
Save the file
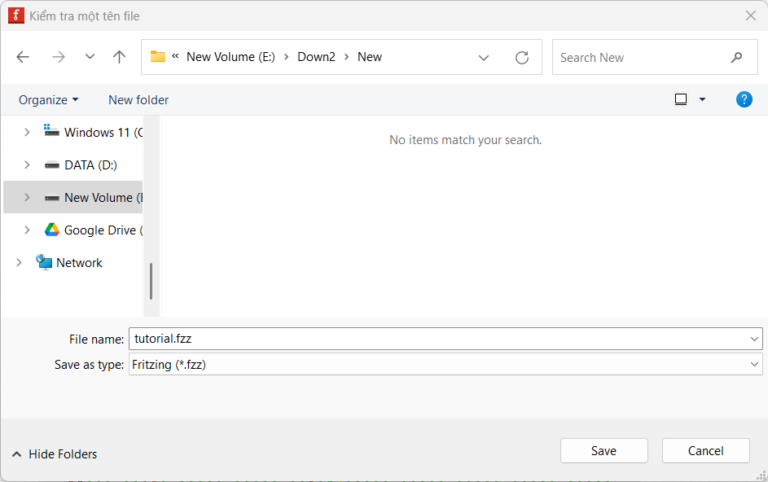[x=604, y=451]
